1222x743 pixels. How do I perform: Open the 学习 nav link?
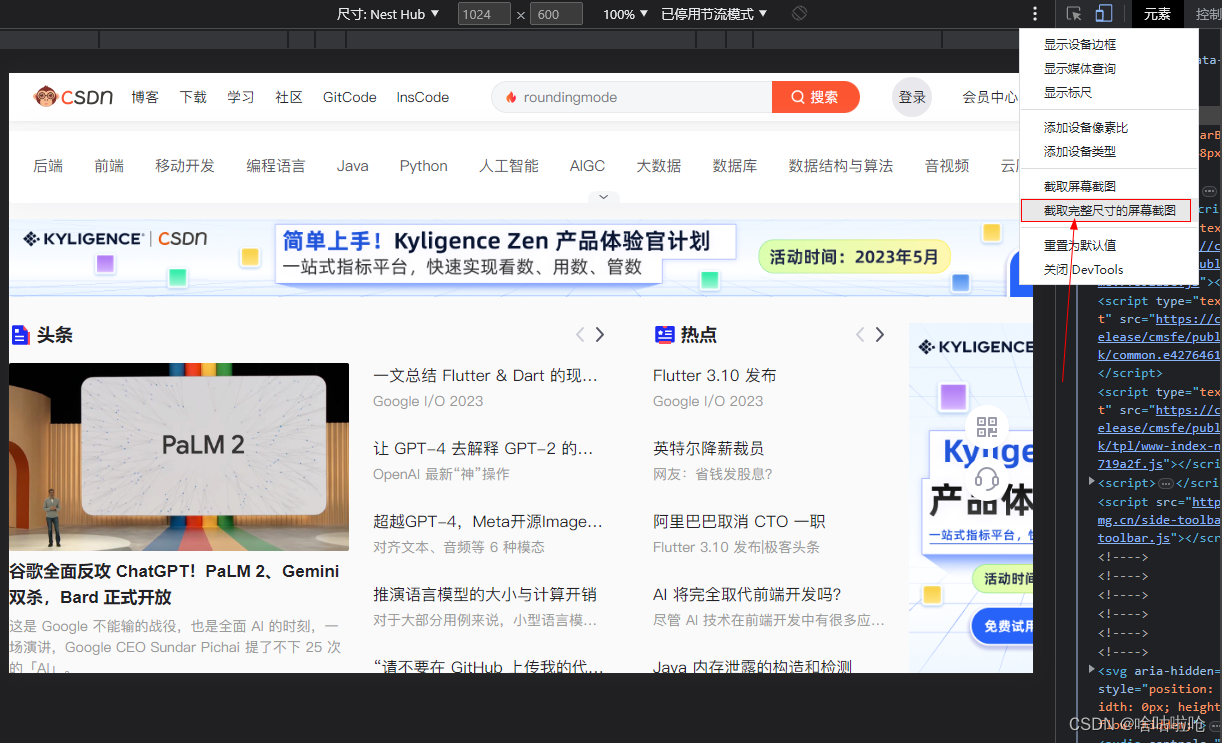(241, 97)
